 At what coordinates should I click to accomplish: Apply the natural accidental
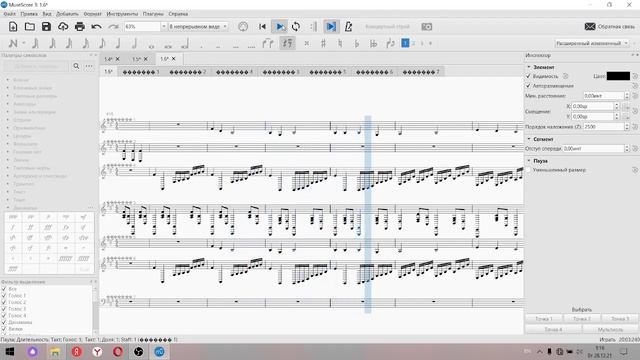pos(340,43)
